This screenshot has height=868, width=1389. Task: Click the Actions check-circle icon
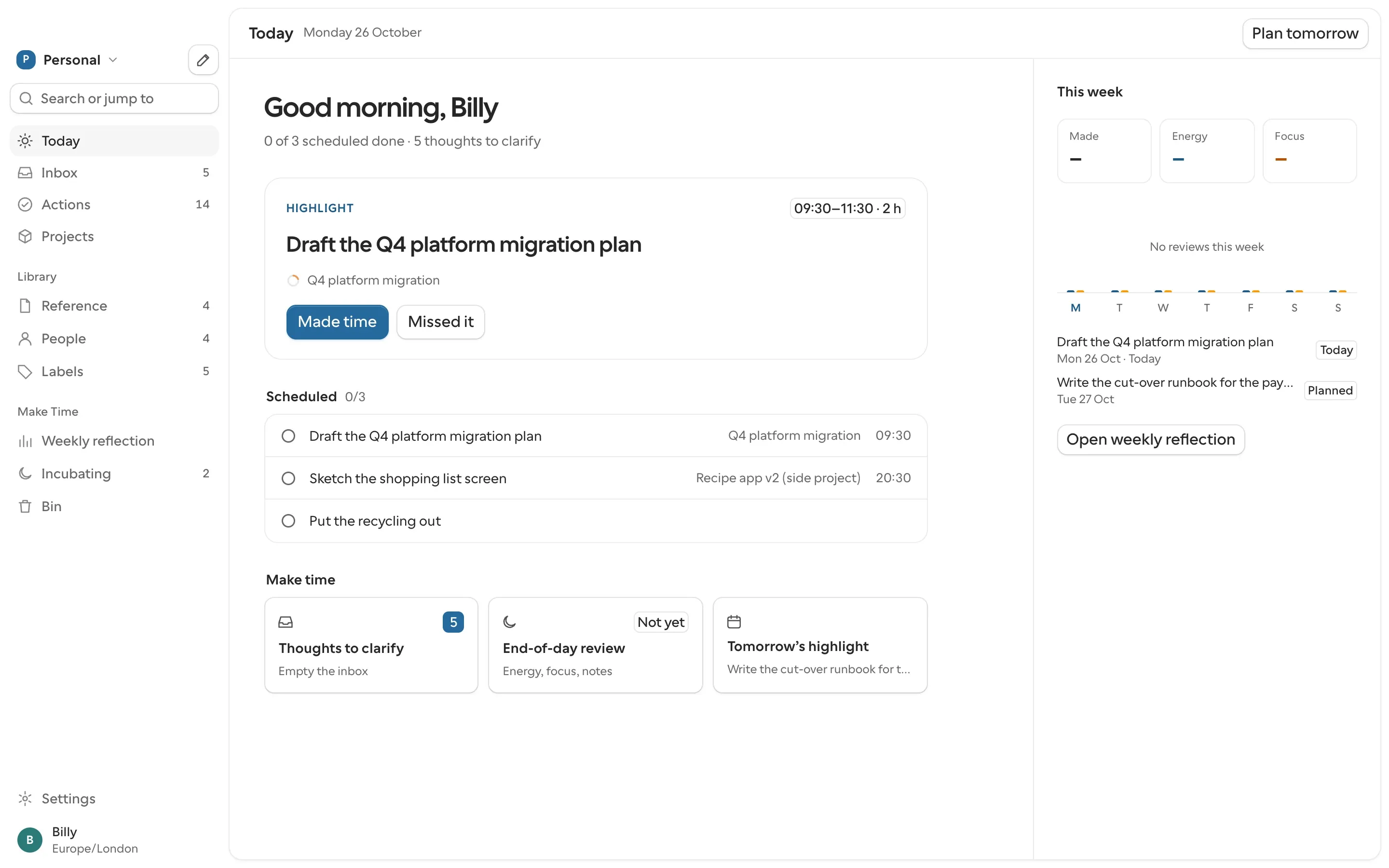coord(25,204)
